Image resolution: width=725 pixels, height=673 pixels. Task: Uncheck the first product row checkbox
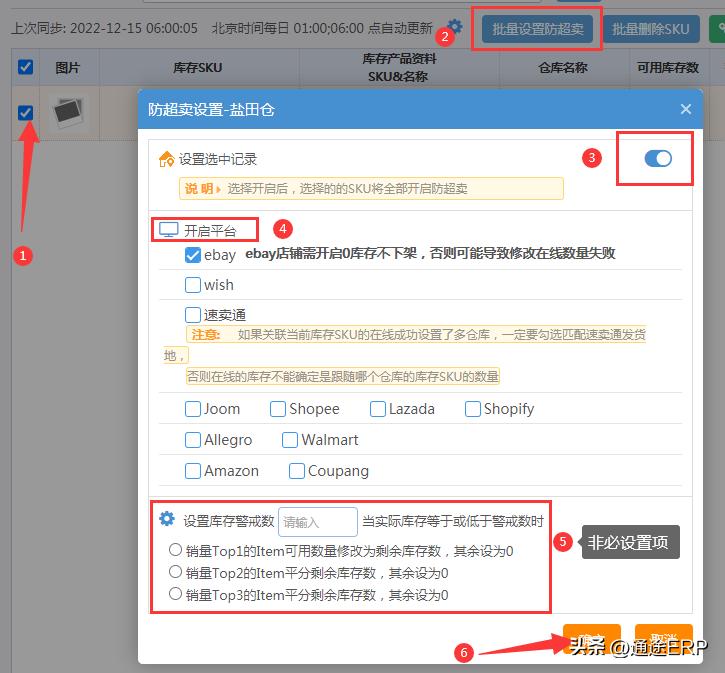[25, 112]
